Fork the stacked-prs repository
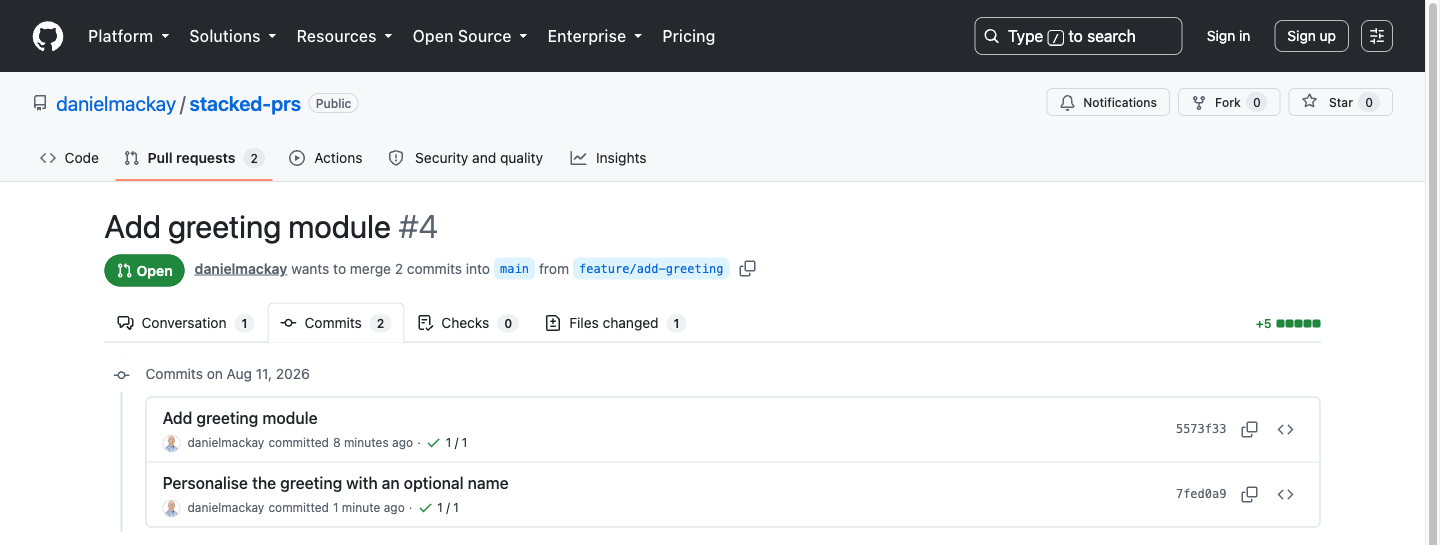Viewport: 1440px width, 545px height. pyautogui.click(x=1229, y=102)
